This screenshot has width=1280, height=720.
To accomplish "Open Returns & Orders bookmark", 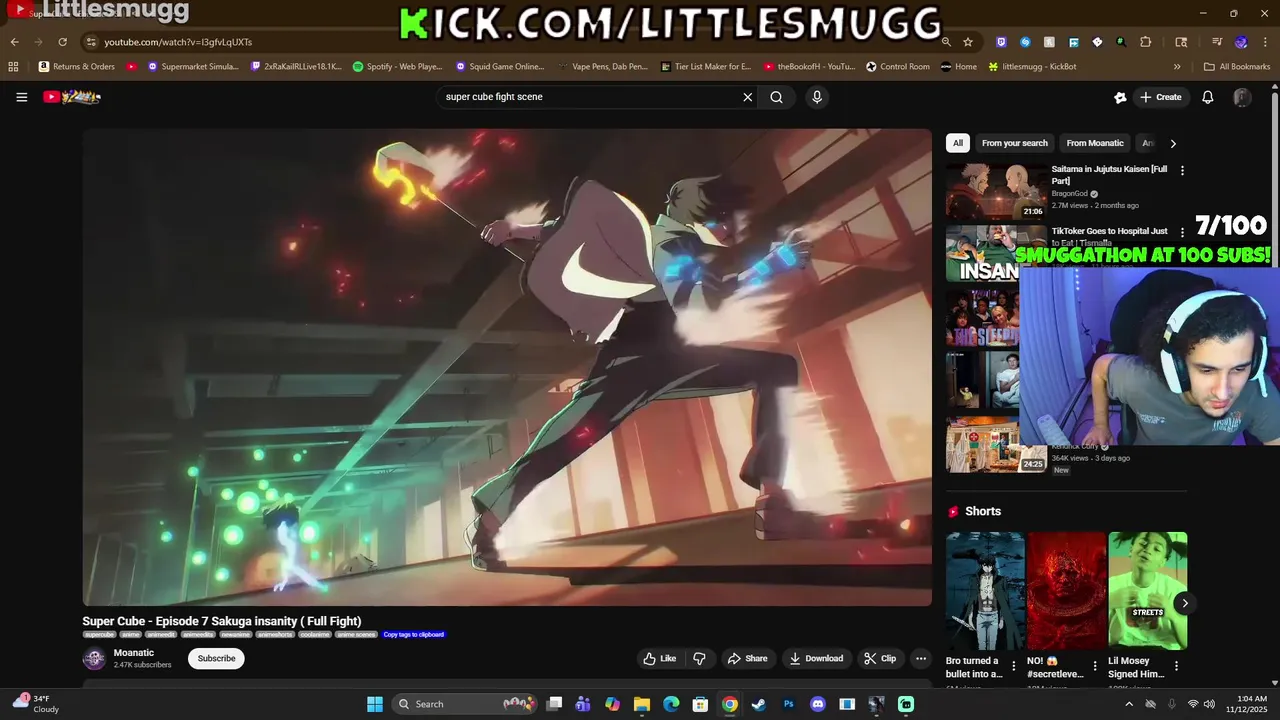I will tap(77, 67).
